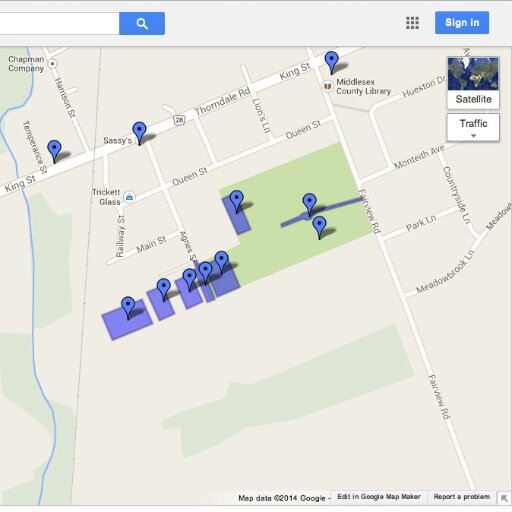Screen dimensions: 512x512
Task: Click the Sign in button
Action: [x=462, y=23]
